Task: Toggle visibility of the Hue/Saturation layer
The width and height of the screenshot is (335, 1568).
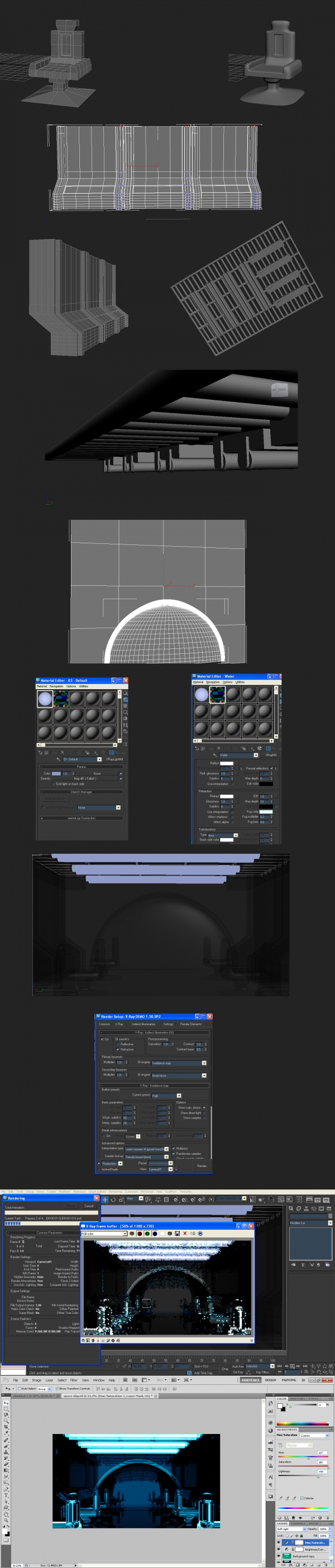Action: coord(279,1543)
